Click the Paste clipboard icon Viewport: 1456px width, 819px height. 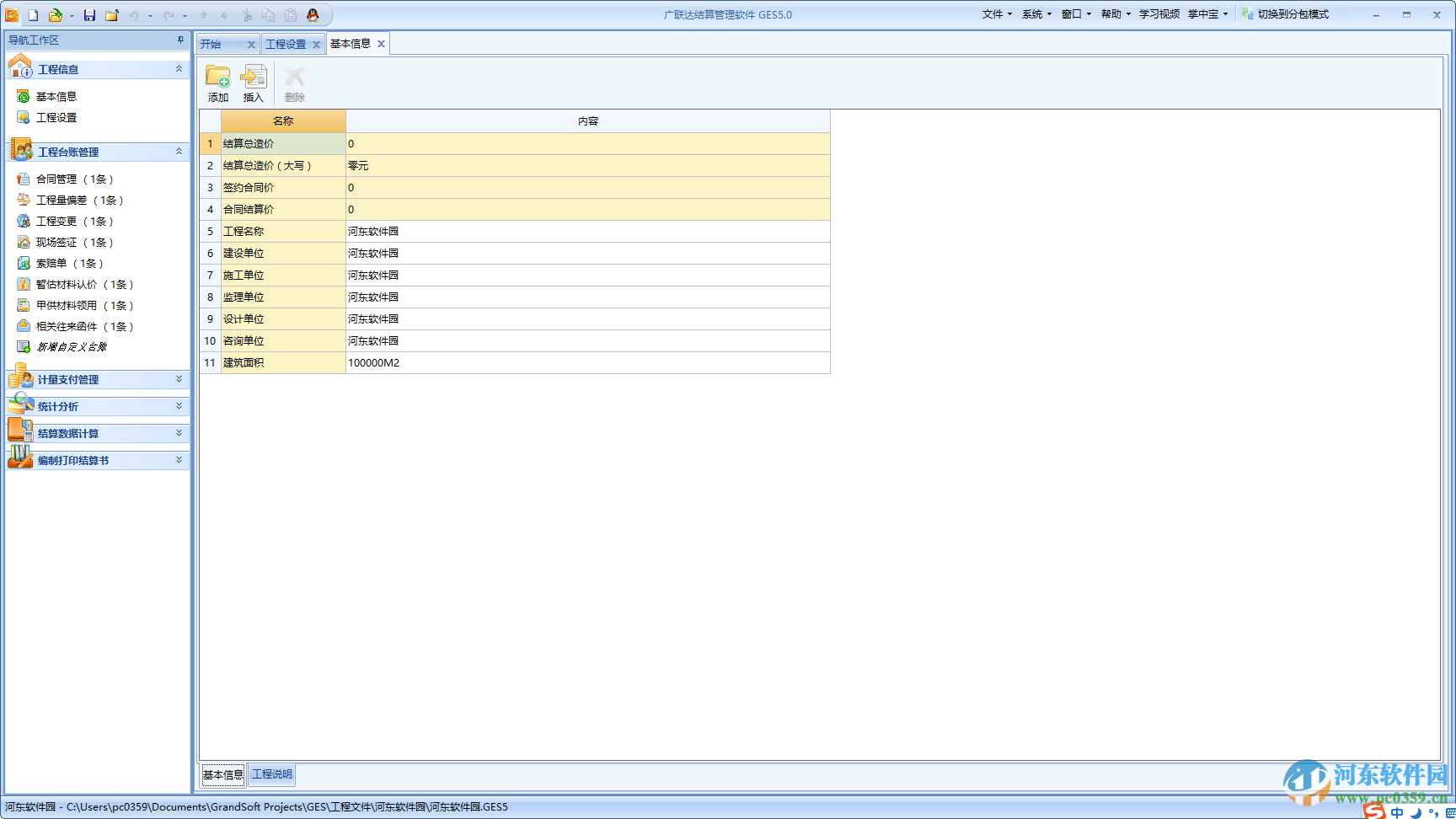pos(291,15)
